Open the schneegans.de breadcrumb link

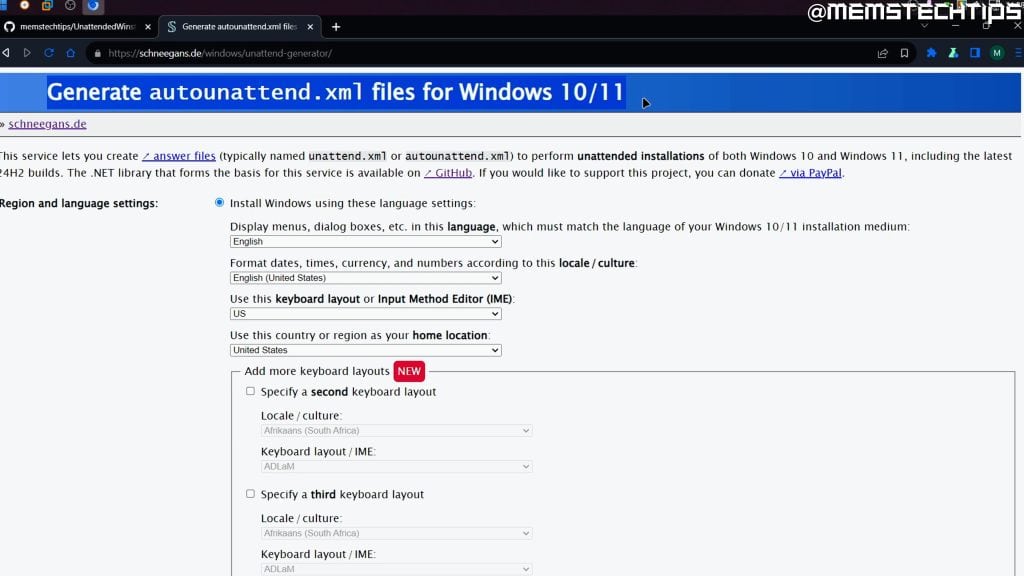(x=47, y=124)
